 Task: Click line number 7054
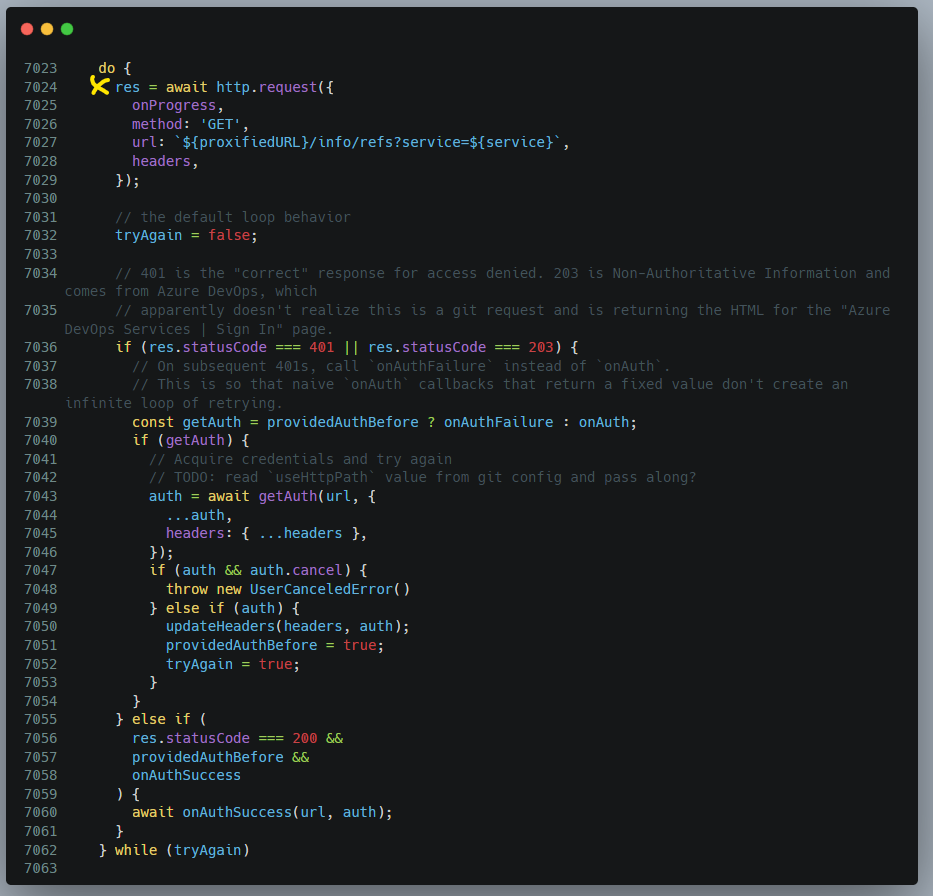tap(40, 701)
